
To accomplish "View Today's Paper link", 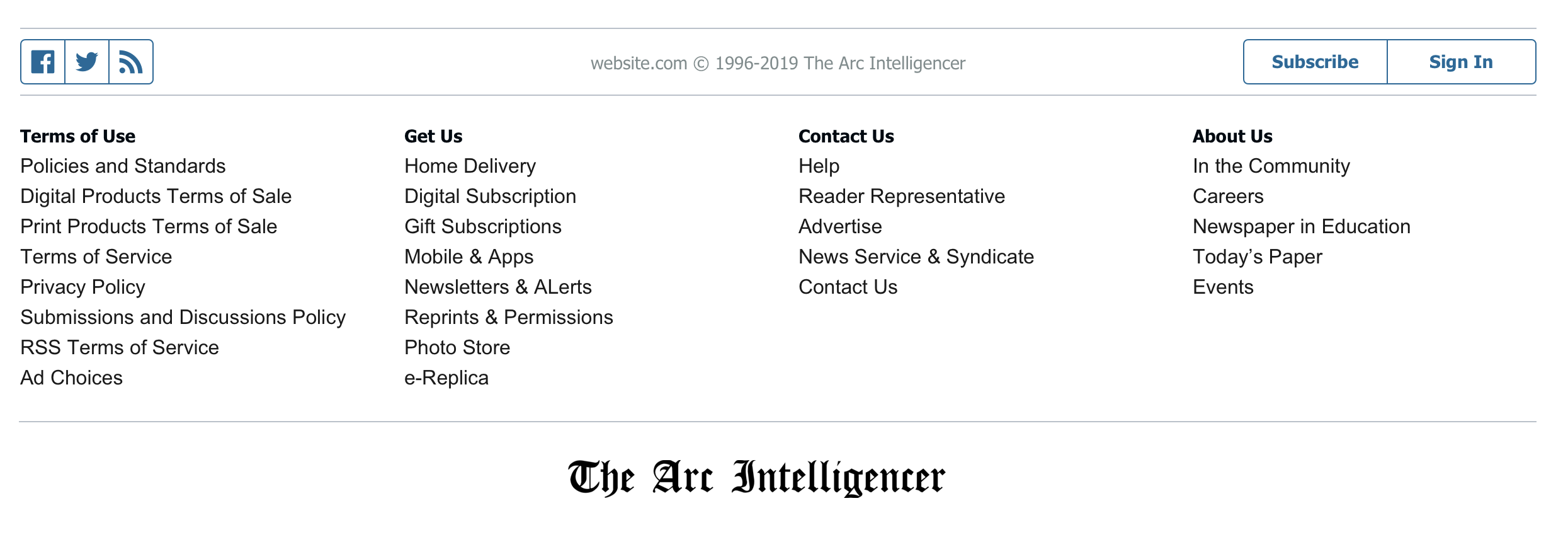I will (1257, 257).
